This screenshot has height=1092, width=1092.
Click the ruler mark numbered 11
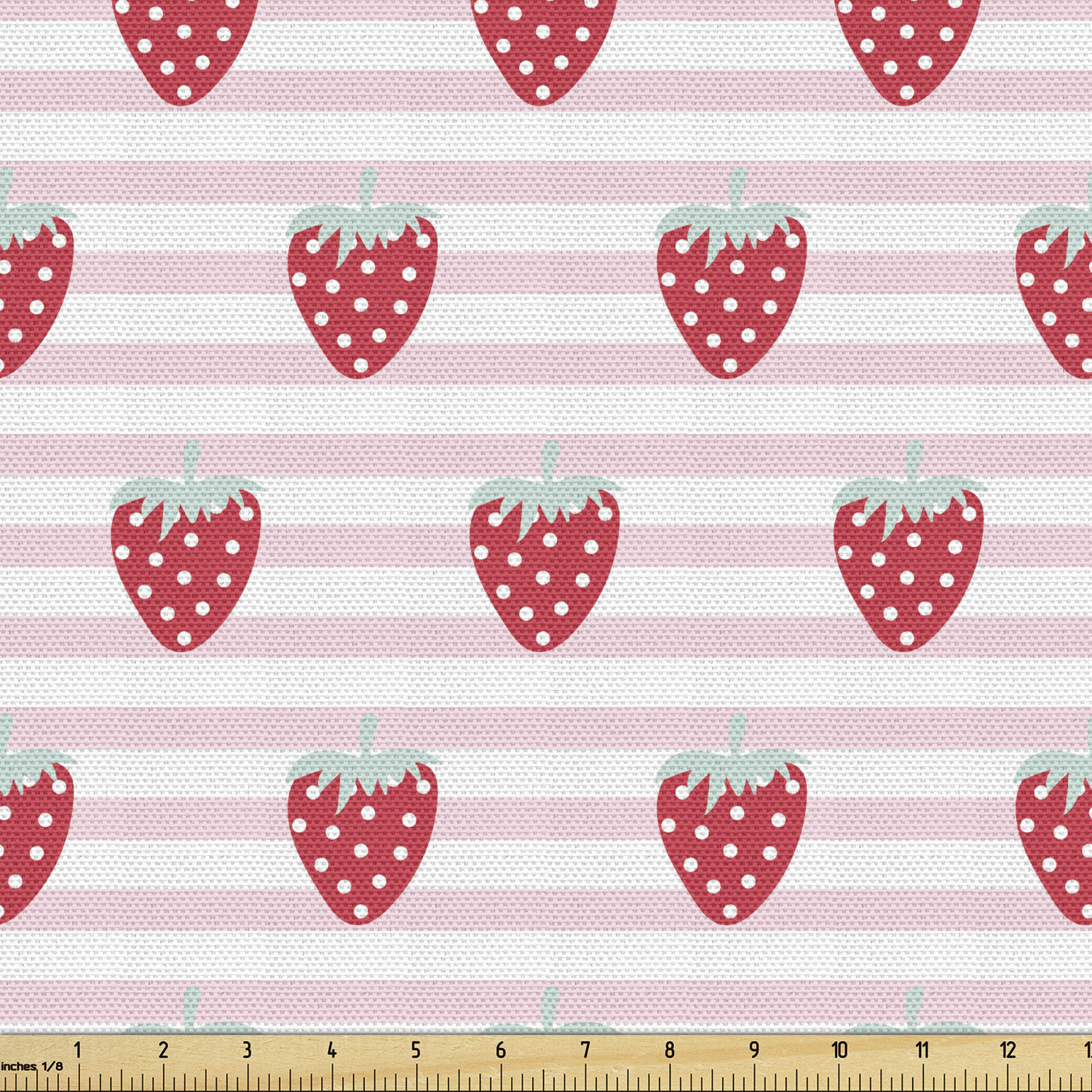(922, 1050)
